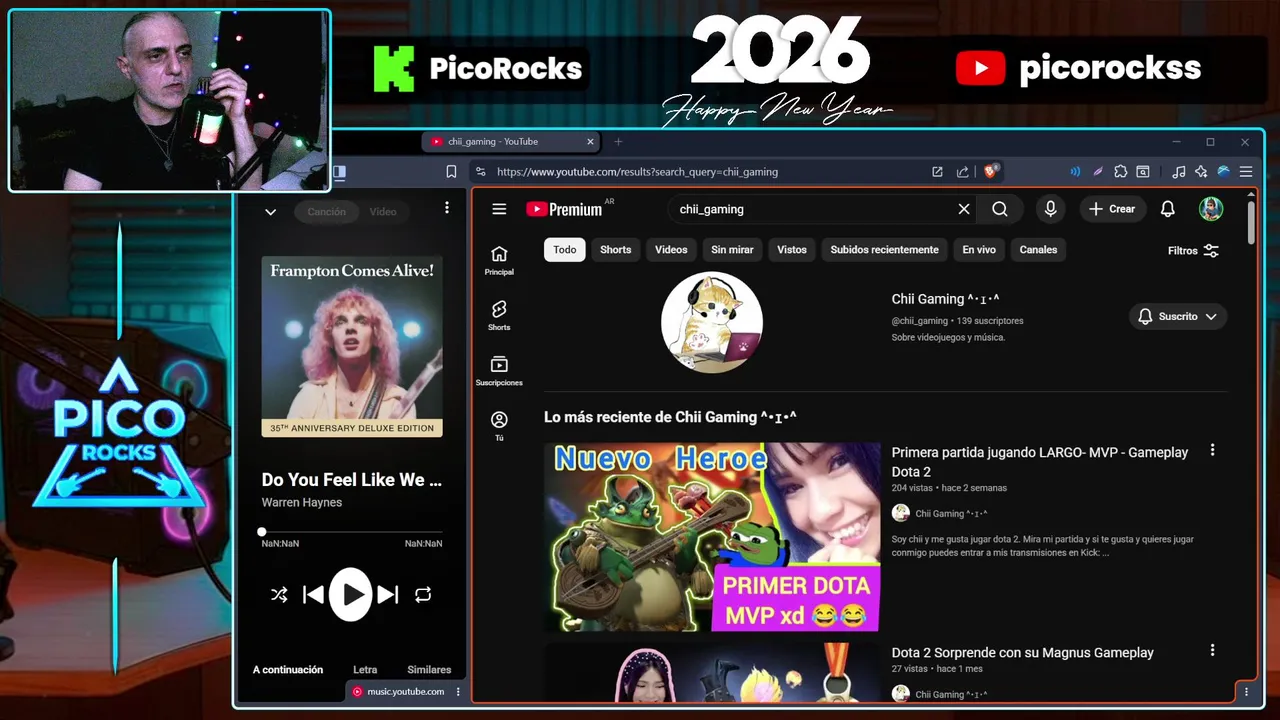The width and height of the screenshot is (1280, 720).
Task: Click the tab search window icon
Action: 1143,171
